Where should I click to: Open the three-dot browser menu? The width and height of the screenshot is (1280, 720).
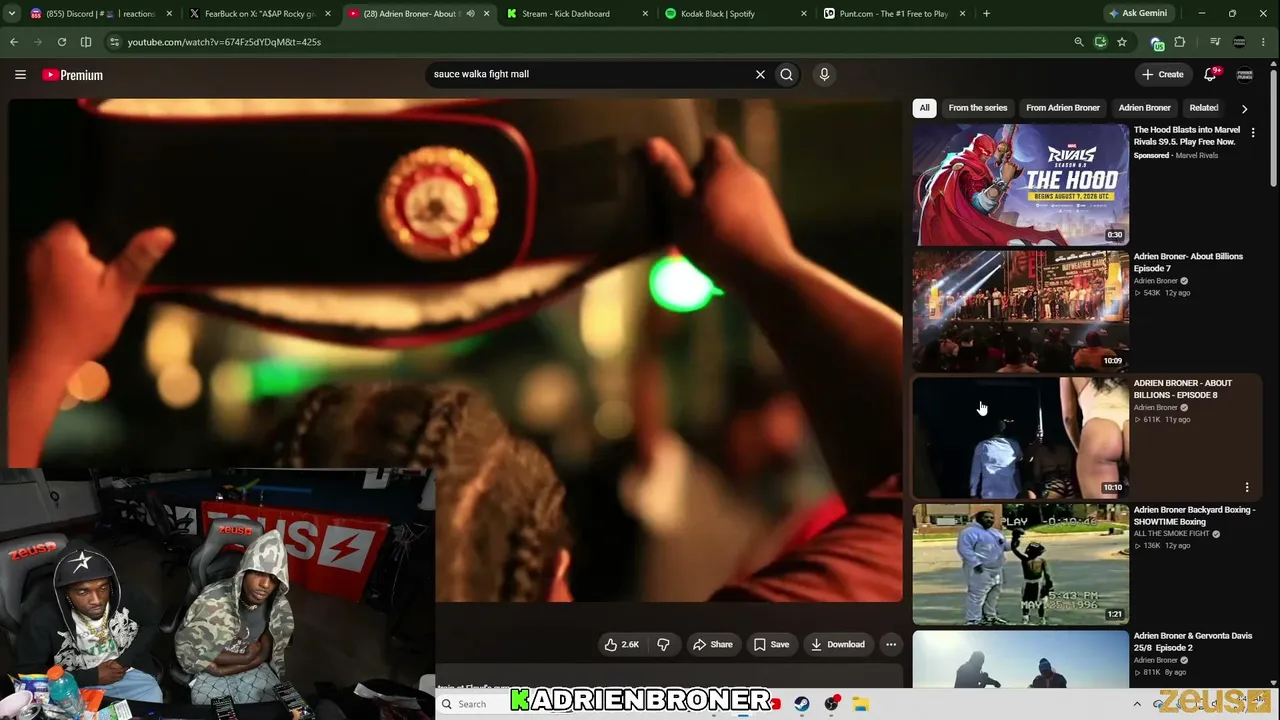(x=1265, y=42)
